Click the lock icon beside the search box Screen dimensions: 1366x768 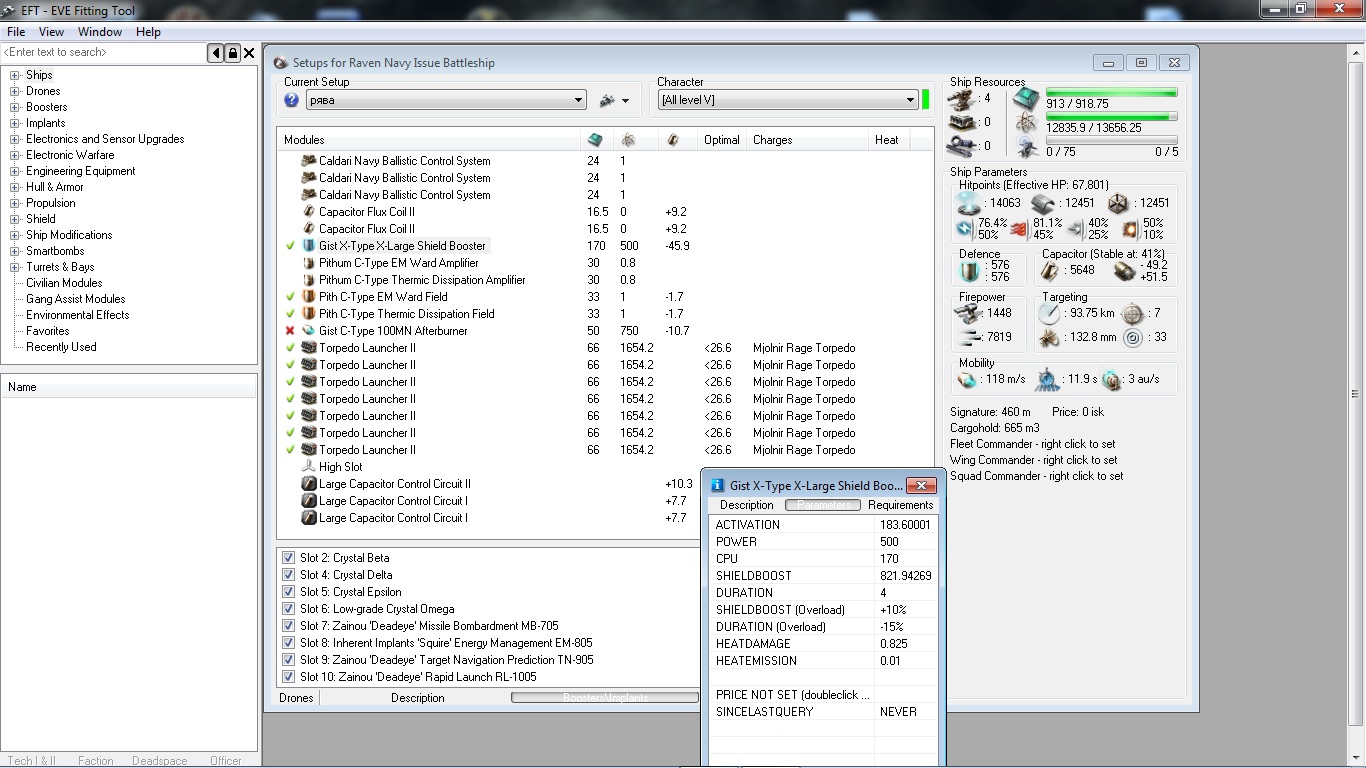pyautogui.click(x=232, y=53)
